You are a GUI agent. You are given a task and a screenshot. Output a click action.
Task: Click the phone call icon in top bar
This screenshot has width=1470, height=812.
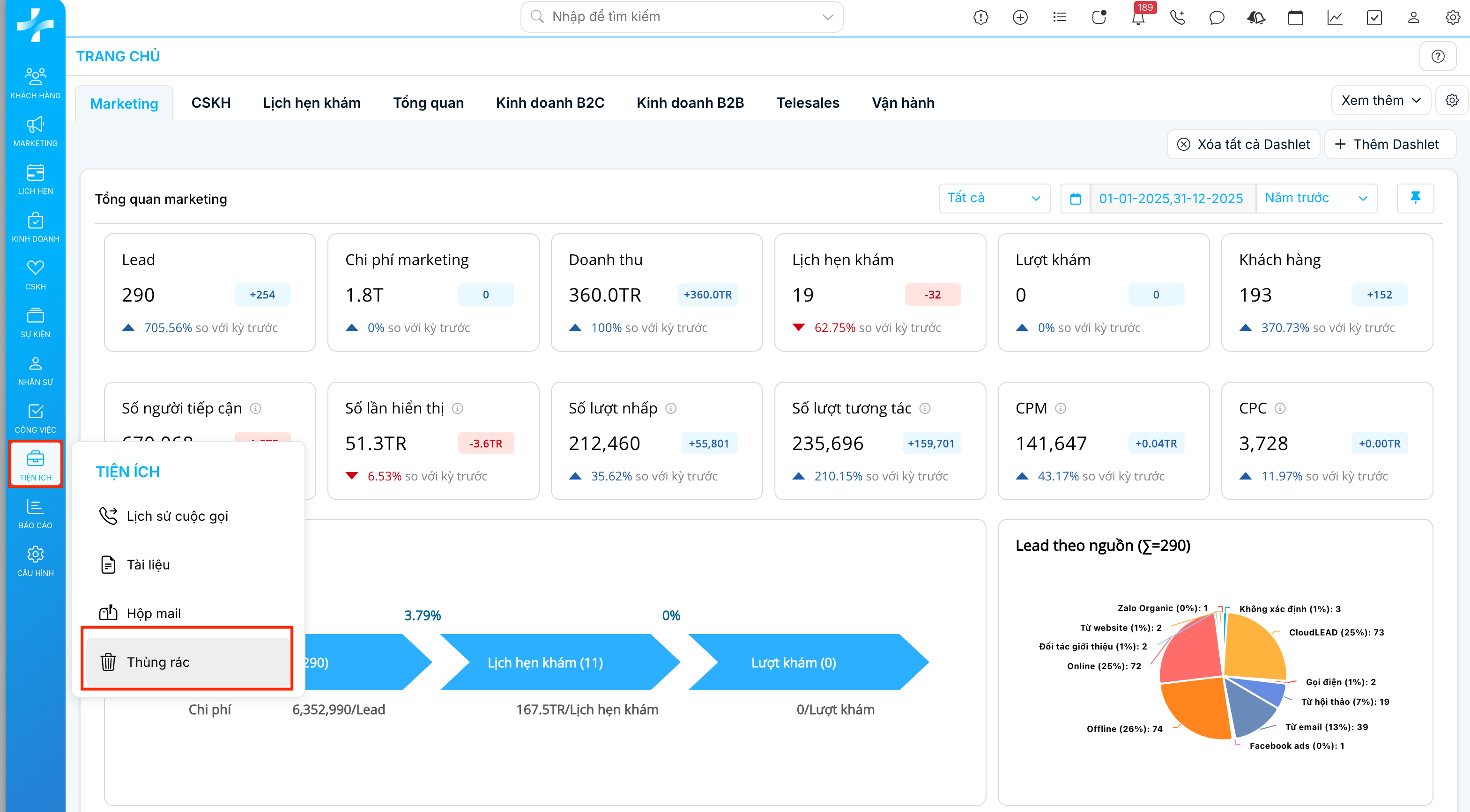coord(1177,18)
